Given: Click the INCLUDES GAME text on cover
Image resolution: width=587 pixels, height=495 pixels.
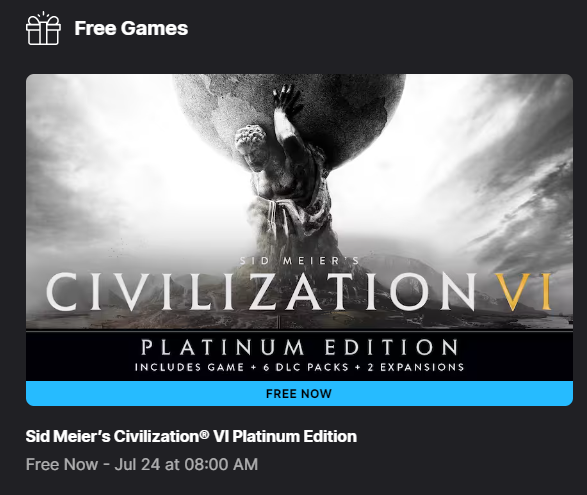Looking at the screenshot, I should coord(189,367).
